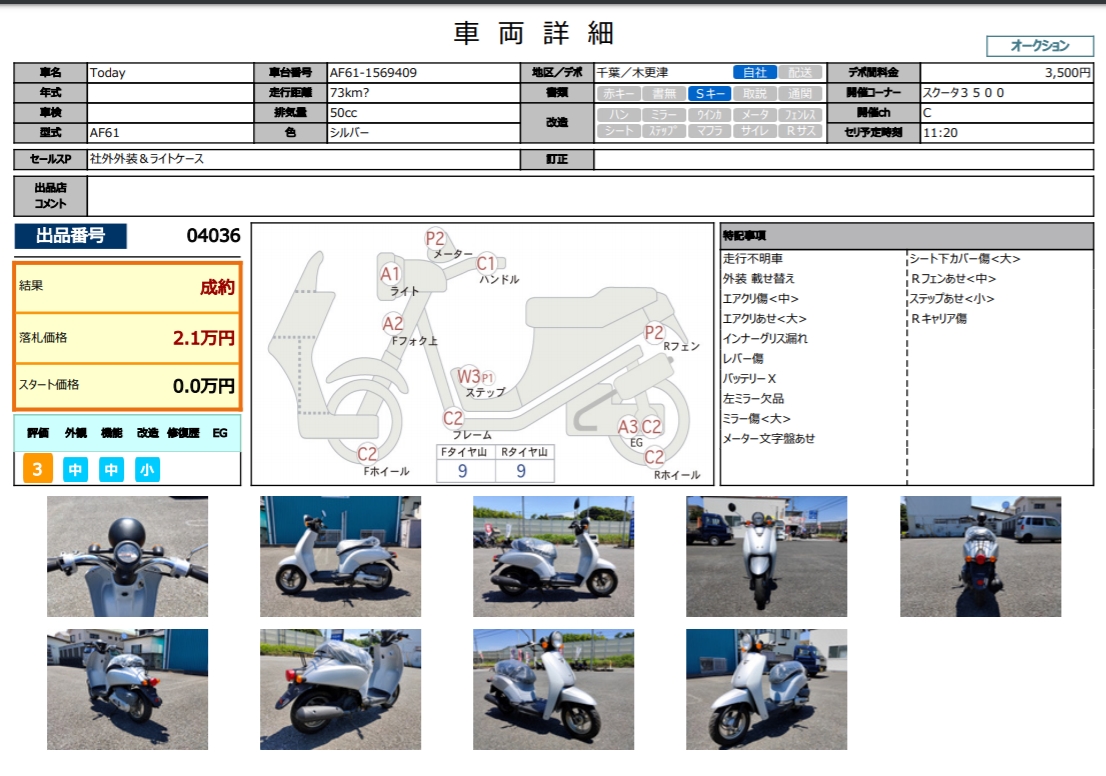This screenshot has height=776, width=1106.
Task: Click the 出品番号 label
Action: click(x=71, y=236)
